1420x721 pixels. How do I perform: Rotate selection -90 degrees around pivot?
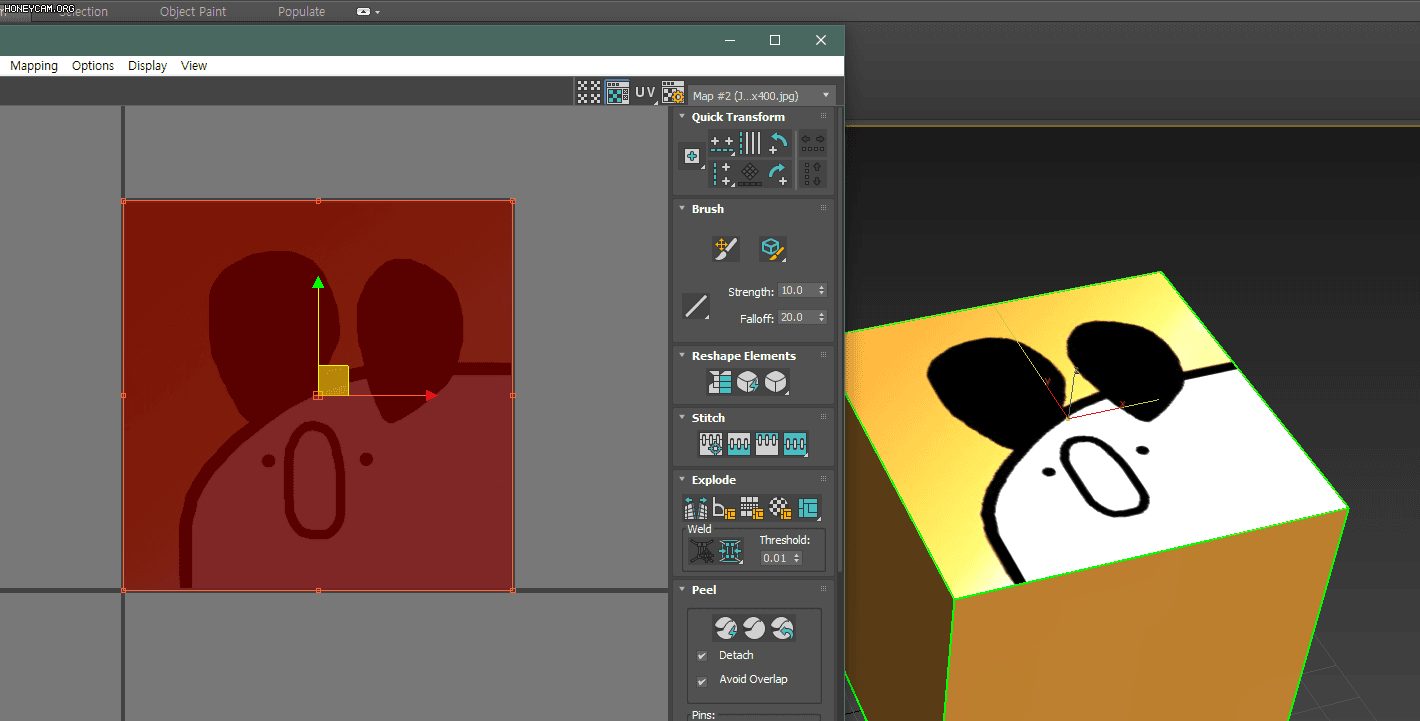(x=778, y=144)
